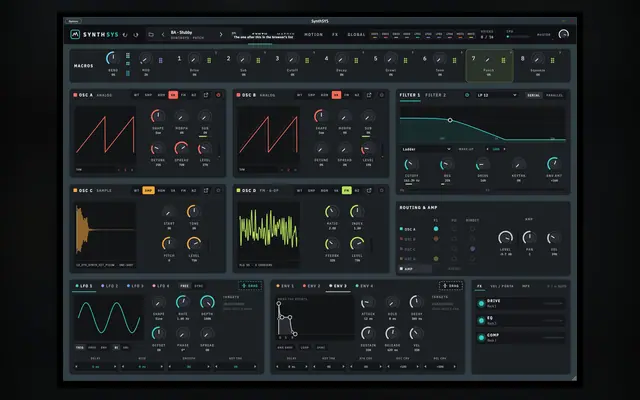
Task: Switch to the FILTER 2 tab
Action: point(436,95)
